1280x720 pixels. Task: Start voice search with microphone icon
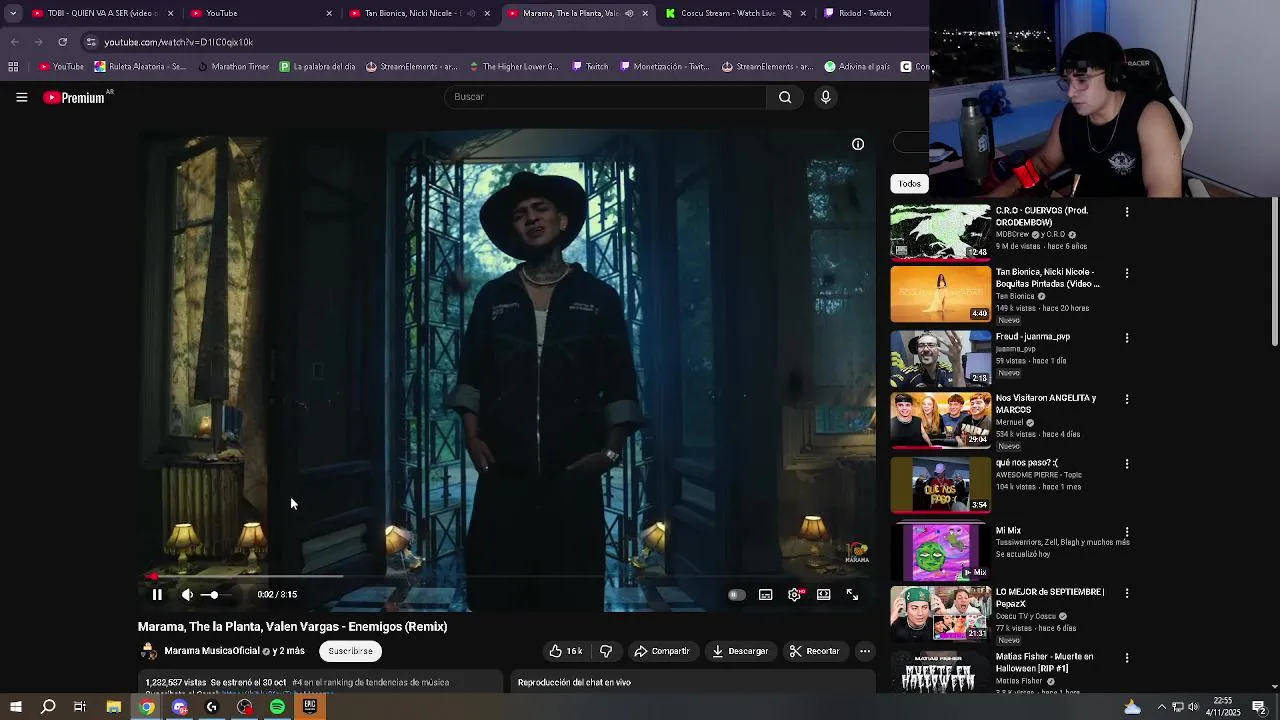click(825, 97)
